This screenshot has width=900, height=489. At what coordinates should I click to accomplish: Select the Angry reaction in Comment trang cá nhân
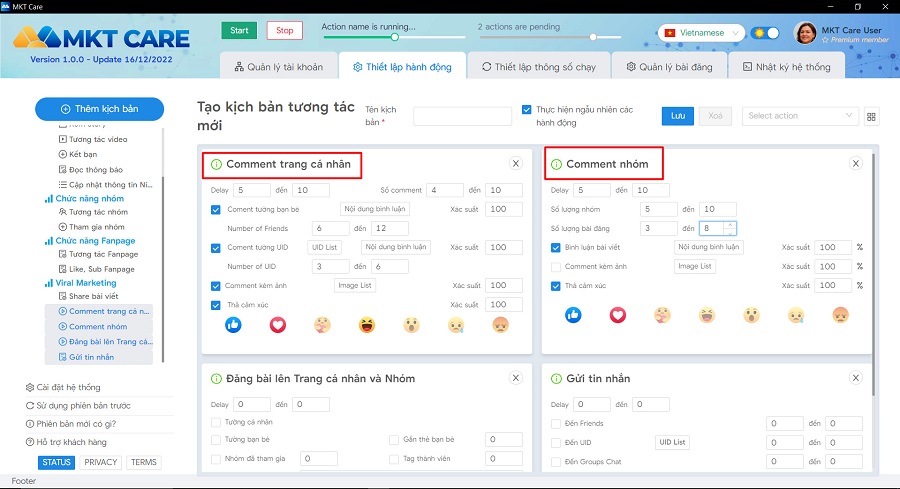[501, 325]
